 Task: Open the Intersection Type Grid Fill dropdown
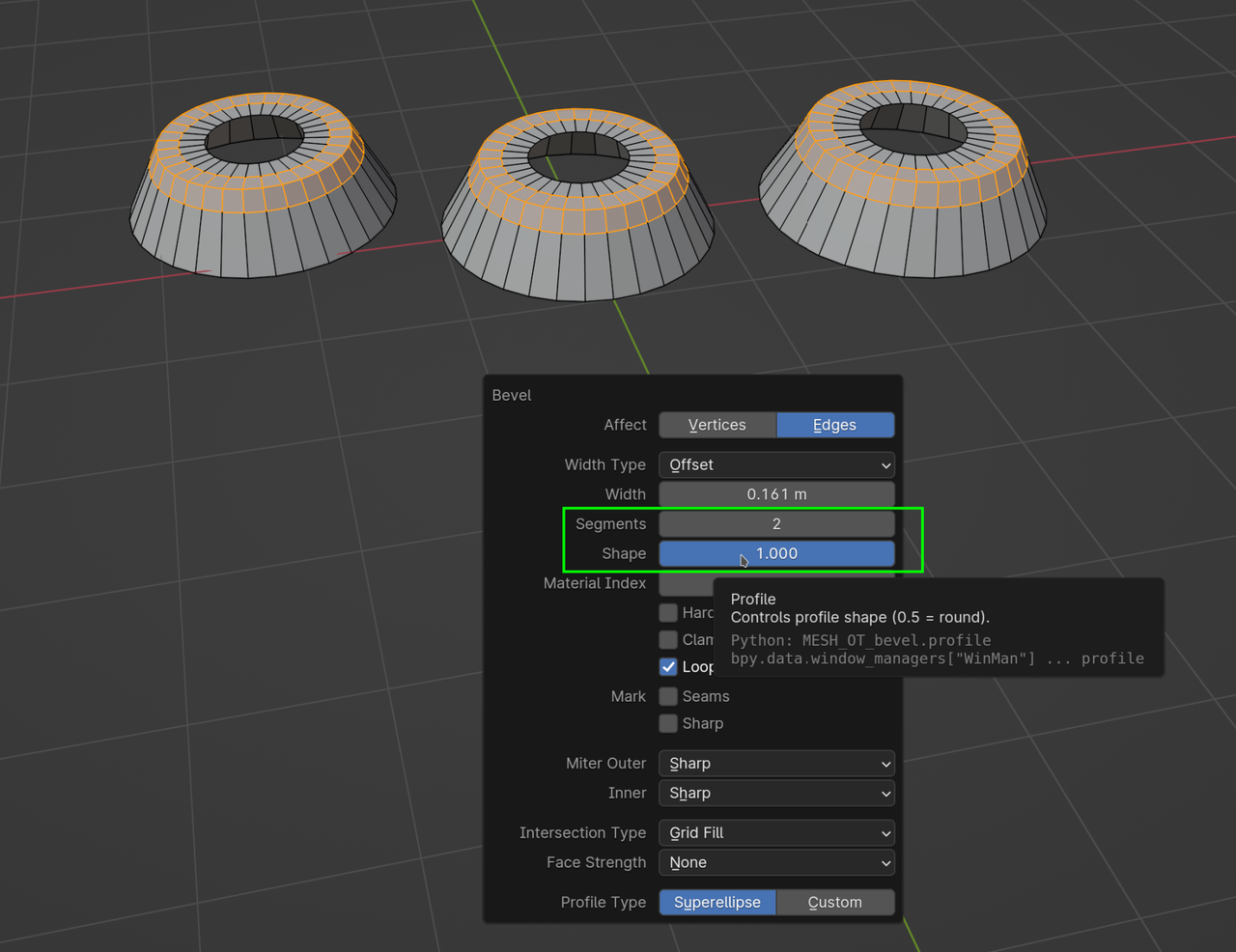[x=776, y=833]
